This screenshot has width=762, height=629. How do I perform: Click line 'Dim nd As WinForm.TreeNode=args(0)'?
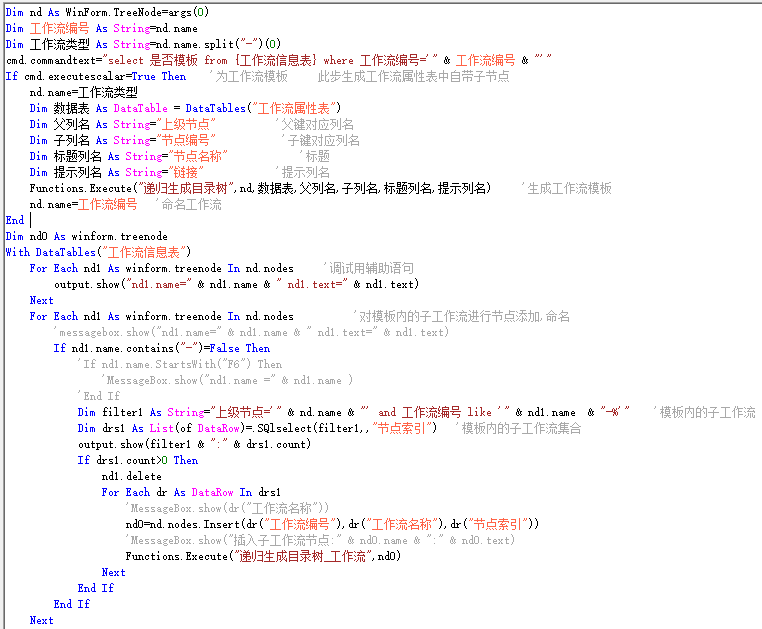tap(107, 12)
